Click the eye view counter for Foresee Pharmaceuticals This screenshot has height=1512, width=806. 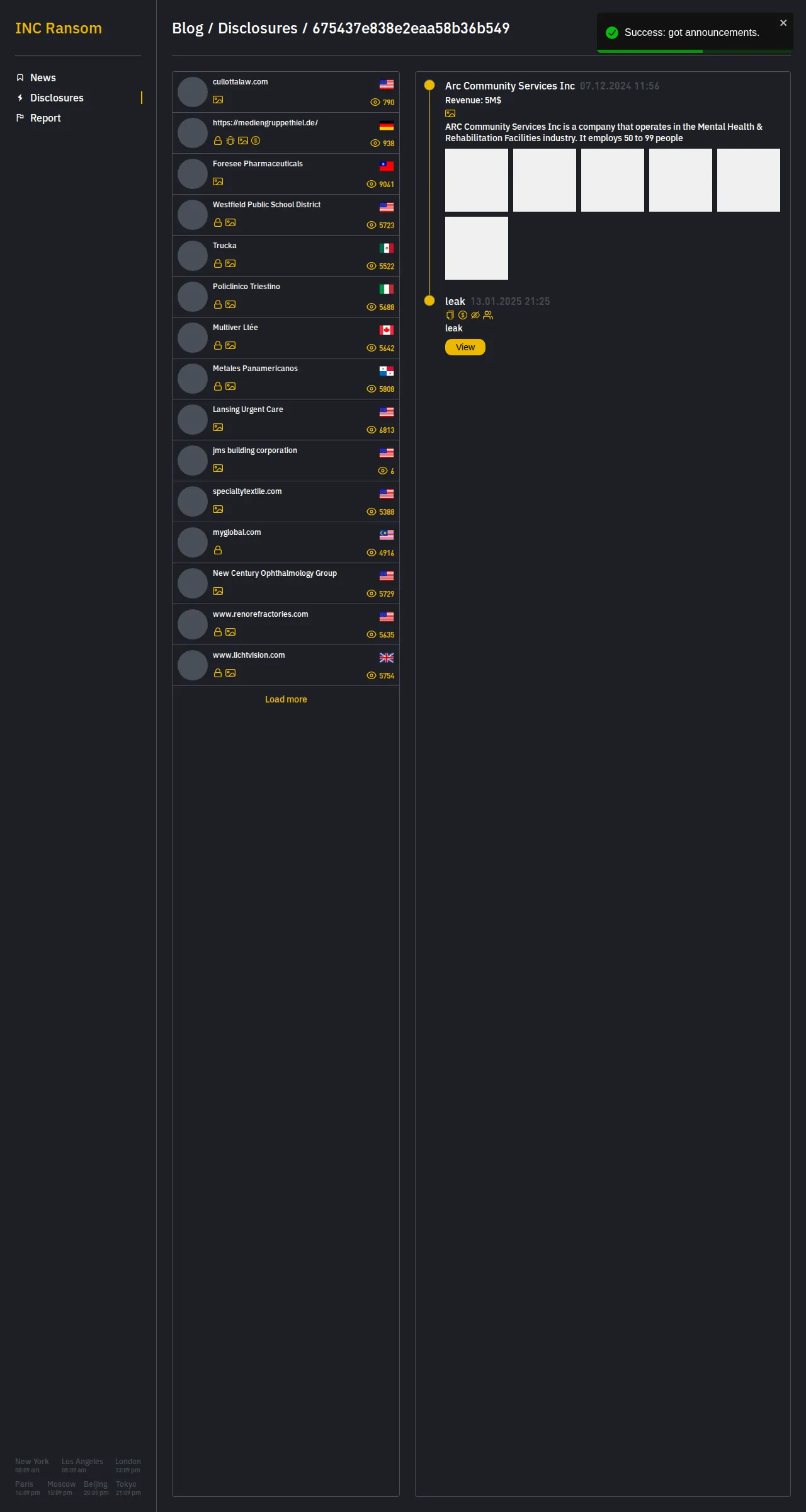pos(380,184)
